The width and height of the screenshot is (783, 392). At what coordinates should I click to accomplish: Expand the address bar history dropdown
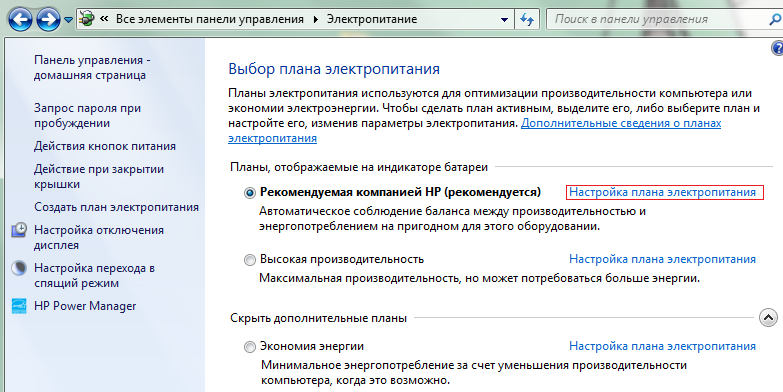[x=504, y=20]
